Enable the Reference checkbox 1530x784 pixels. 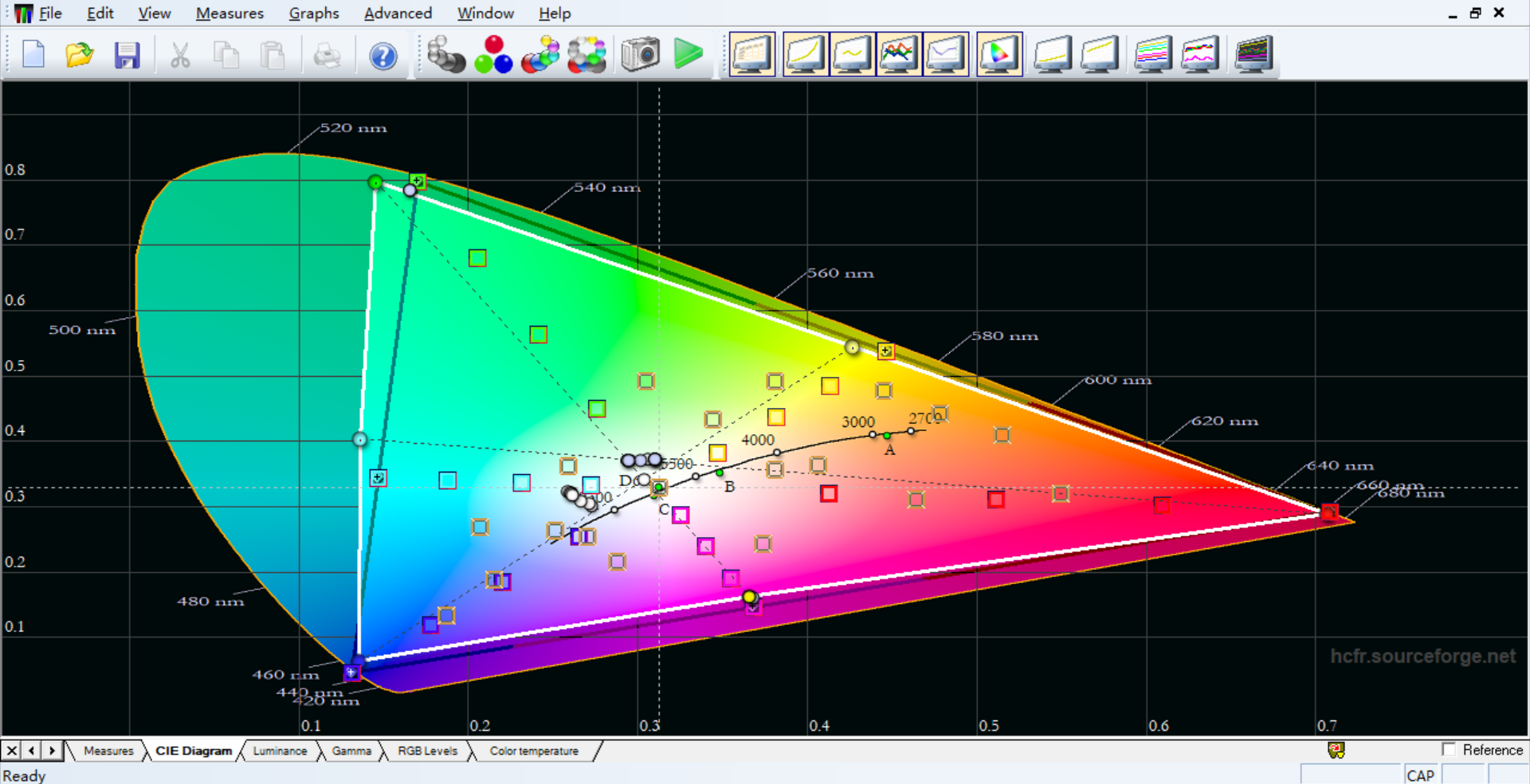click(x=1449, y=750)
